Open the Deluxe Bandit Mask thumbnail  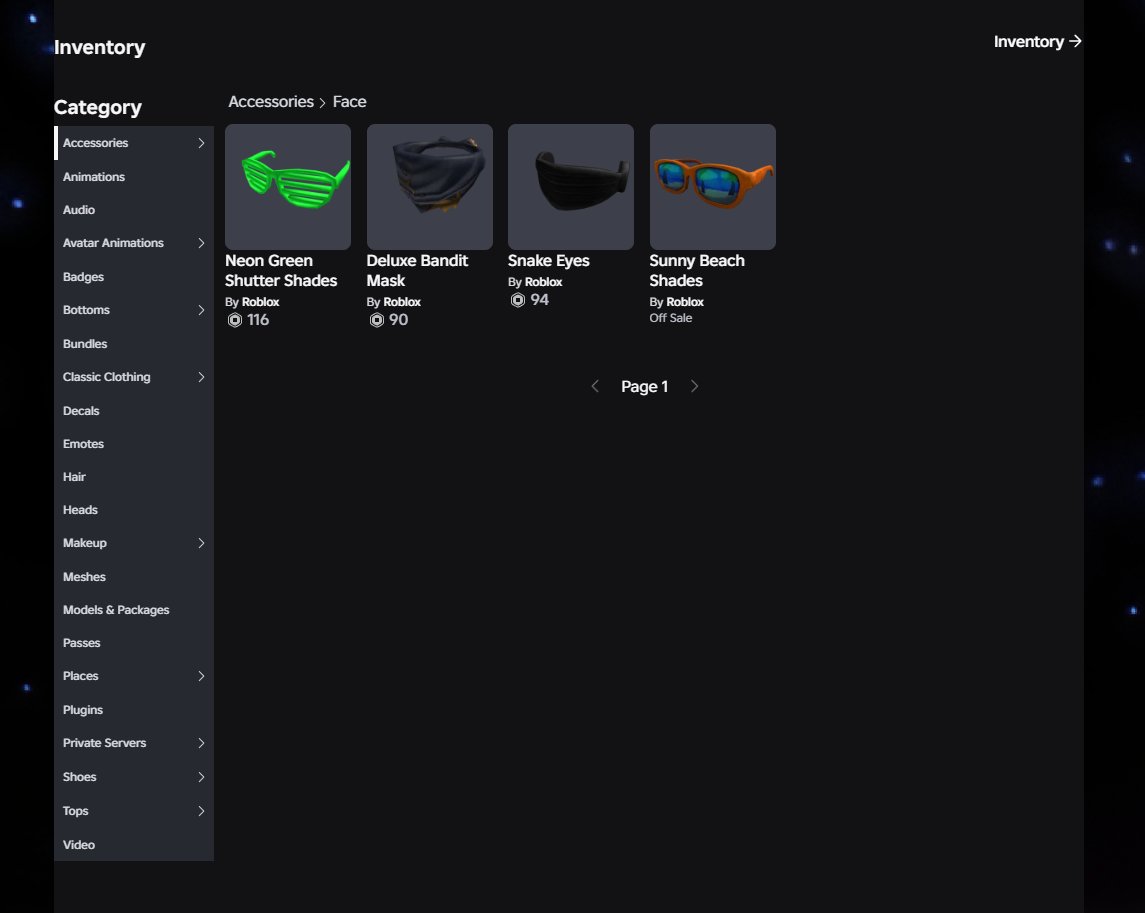(x=429, y=187)
